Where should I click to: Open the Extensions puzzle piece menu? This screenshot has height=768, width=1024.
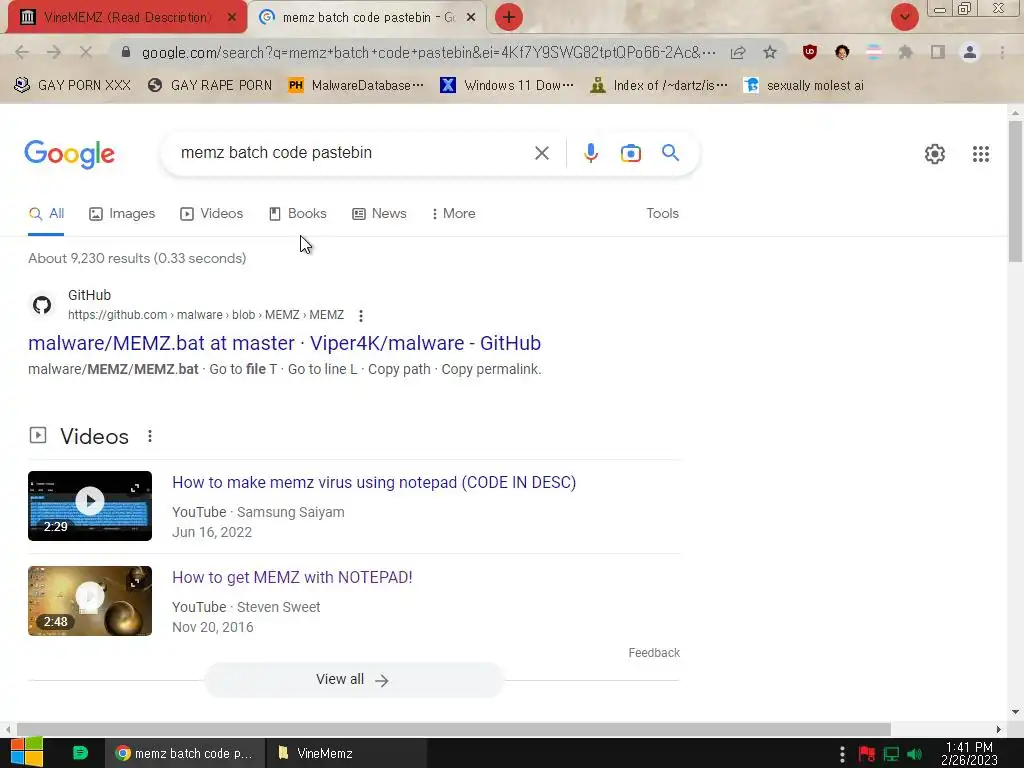[x=905, y=52]
